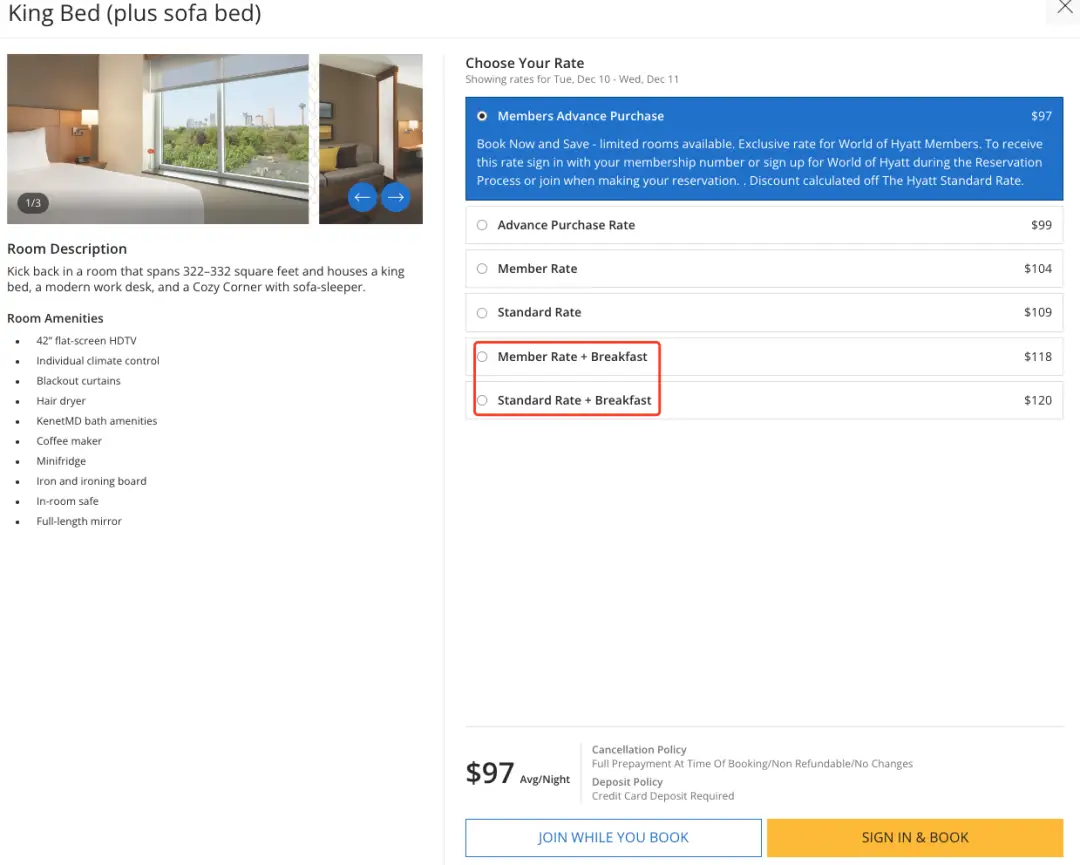Screen dimensions: 1080x865
Task: Click the $97 price on Members Advance Purchase
Action: 1041,116
